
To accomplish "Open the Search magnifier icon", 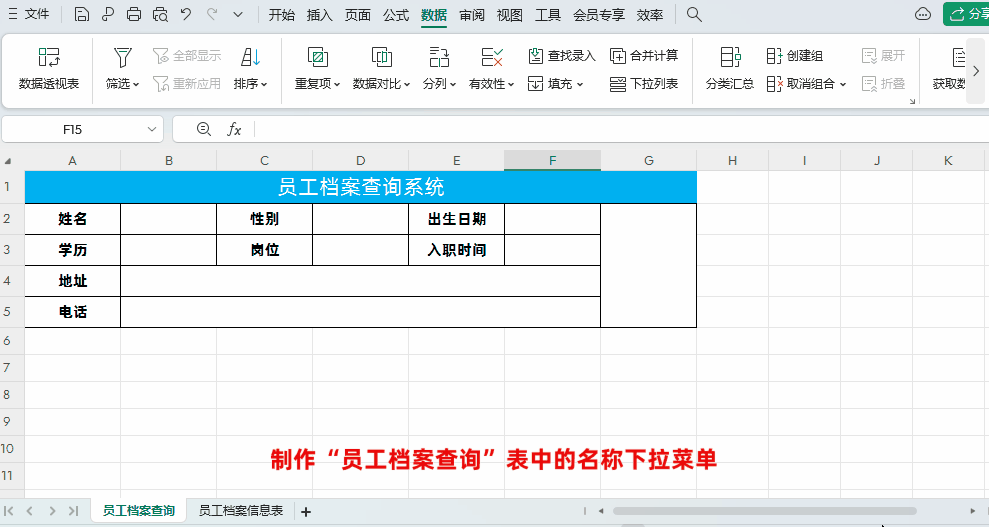I will pyautogui.click(x=694, y=14).
